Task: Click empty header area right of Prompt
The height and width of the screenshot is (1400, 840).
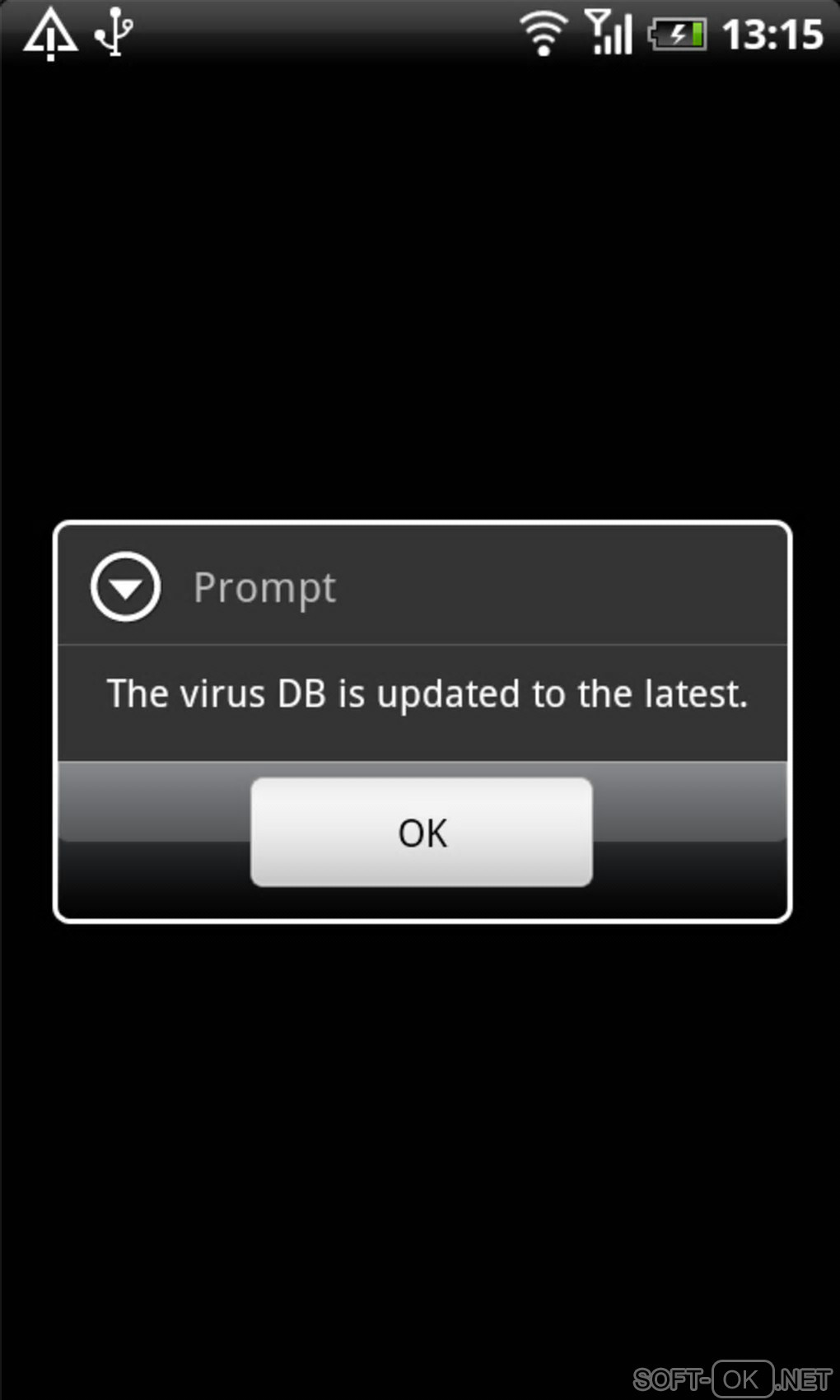Action: (x=560, y=587)
